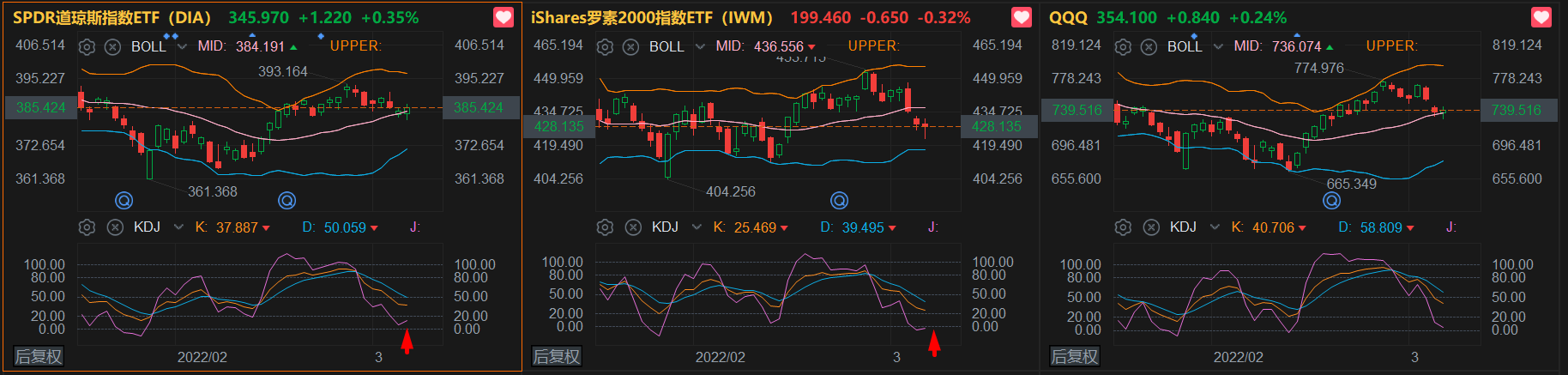Click K value 40.706 in QQQ KDJ
The height and width of the screenshot is (375, 1568).
click(x=1273, y=227)
